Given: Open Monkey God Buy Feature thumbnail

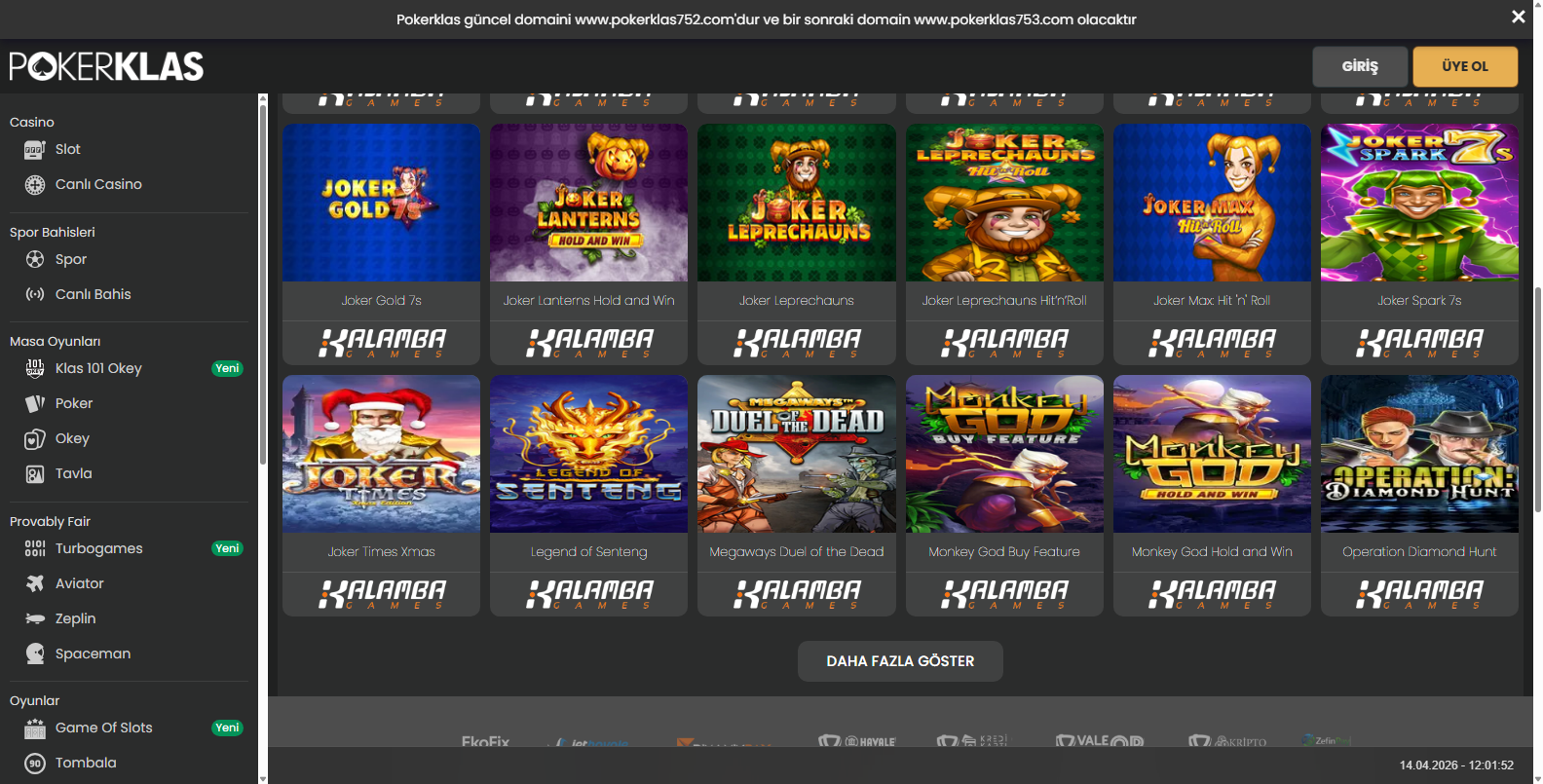Looking at the screenshot, I should coord(1004,454).
